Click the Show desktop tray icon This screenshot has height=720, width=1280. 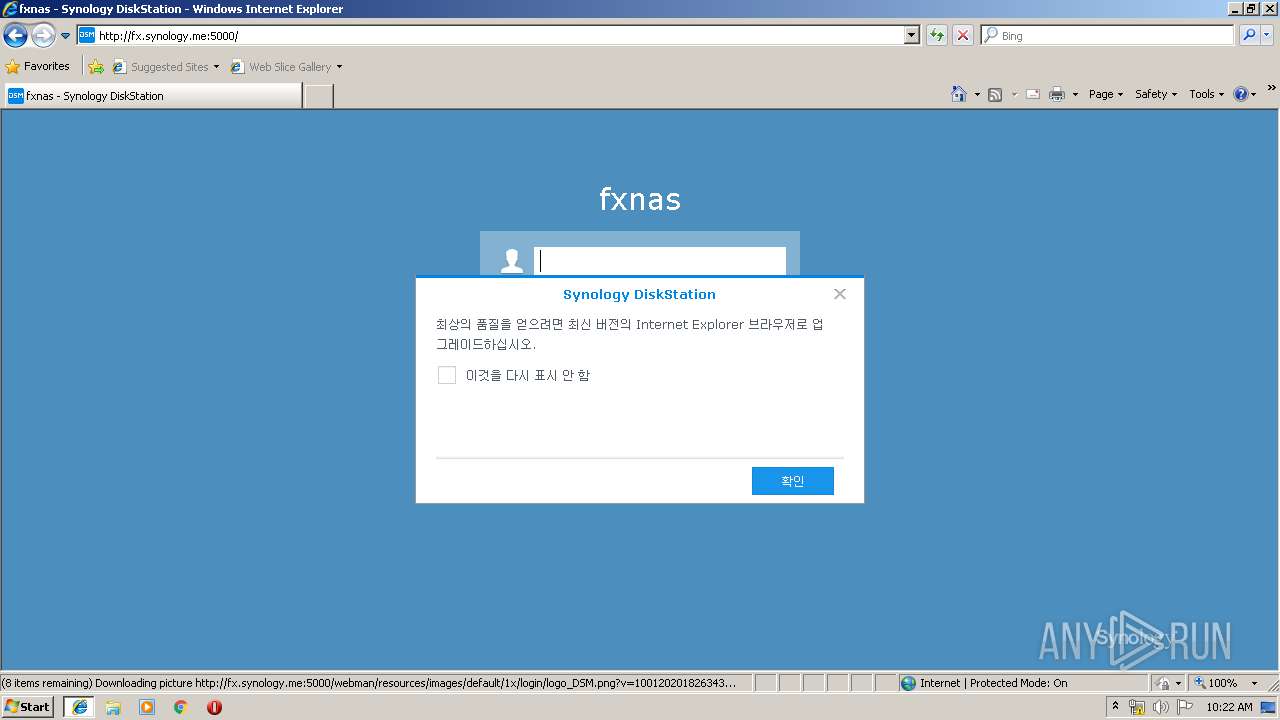(x=1270, y=707)
